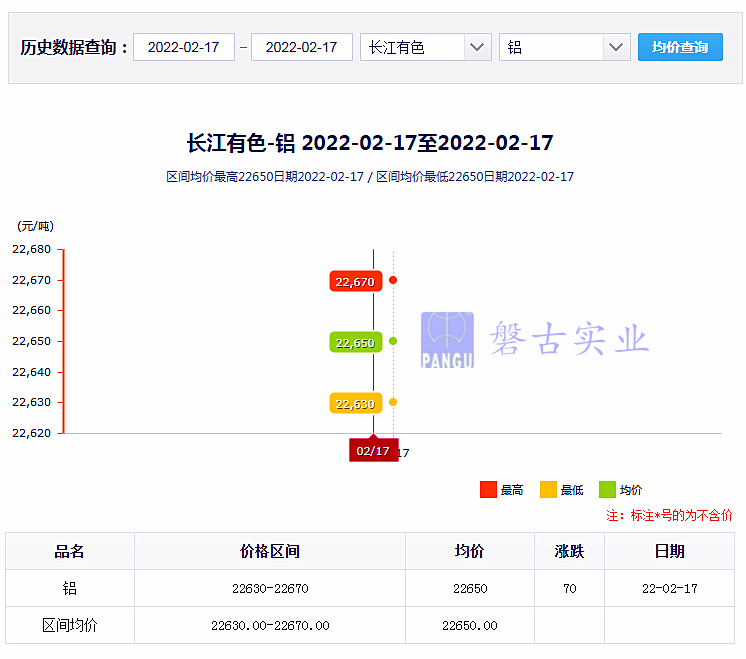Click the 22630.00-22670.00 range cell
Viewport: 746px width, 659px height.
click(270, 625)
